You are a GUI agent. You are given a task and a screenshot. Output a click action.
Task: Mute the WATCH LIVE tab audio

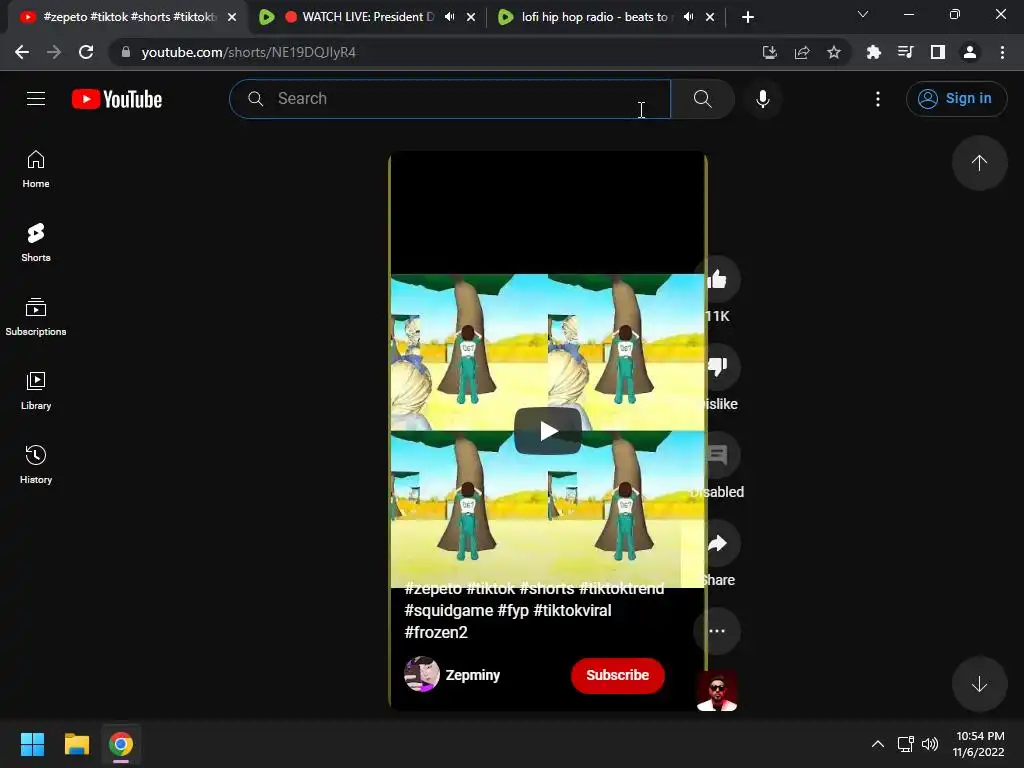tap(449, 17)
